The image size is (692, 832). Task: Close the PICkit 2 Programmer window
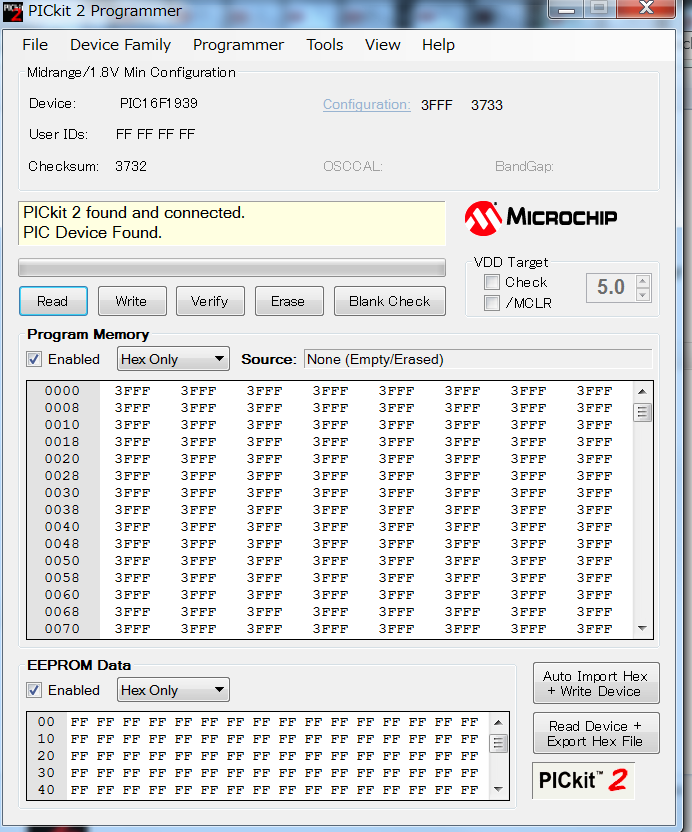point(646,8)
